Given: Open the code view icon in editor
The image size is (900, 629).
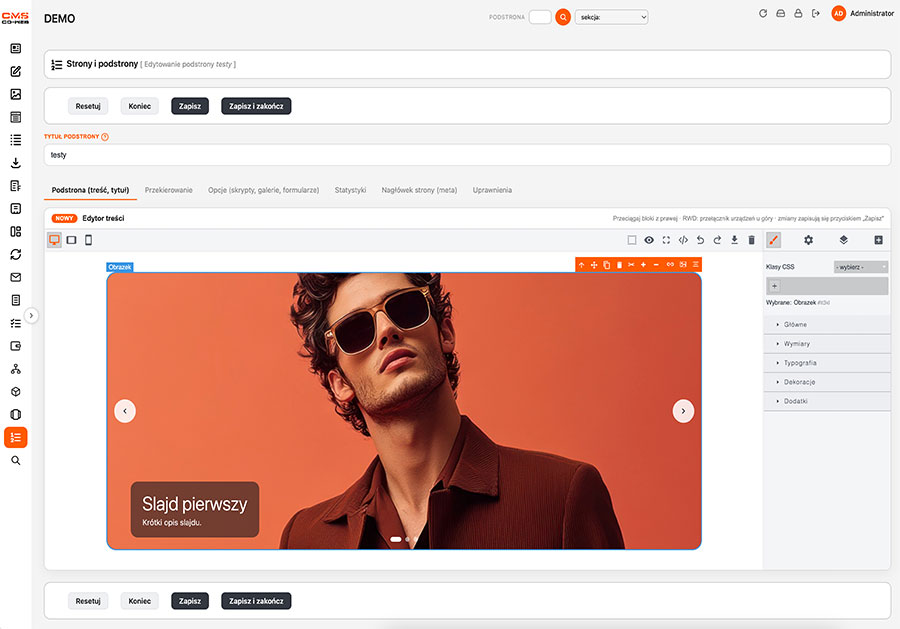Looking at the screenshot, I should tap(683, 240).
